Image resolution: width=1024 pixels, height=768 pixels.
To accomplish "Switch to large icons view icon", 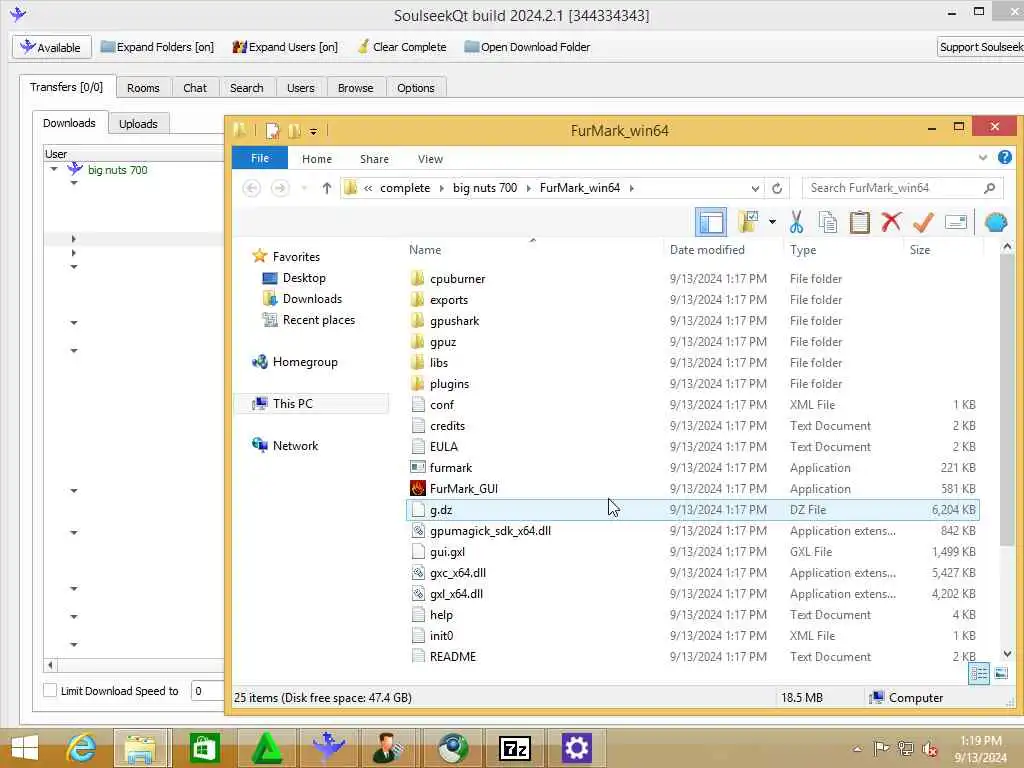I will coord(1001,673).
